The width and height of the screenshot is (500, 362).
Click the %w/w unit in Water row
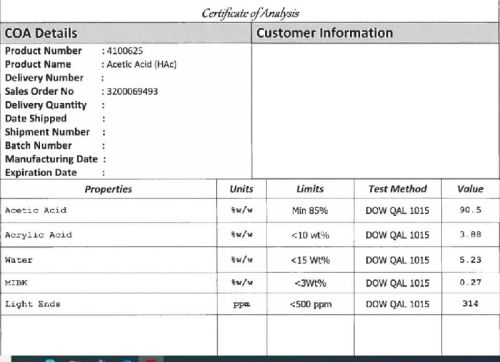242,260
